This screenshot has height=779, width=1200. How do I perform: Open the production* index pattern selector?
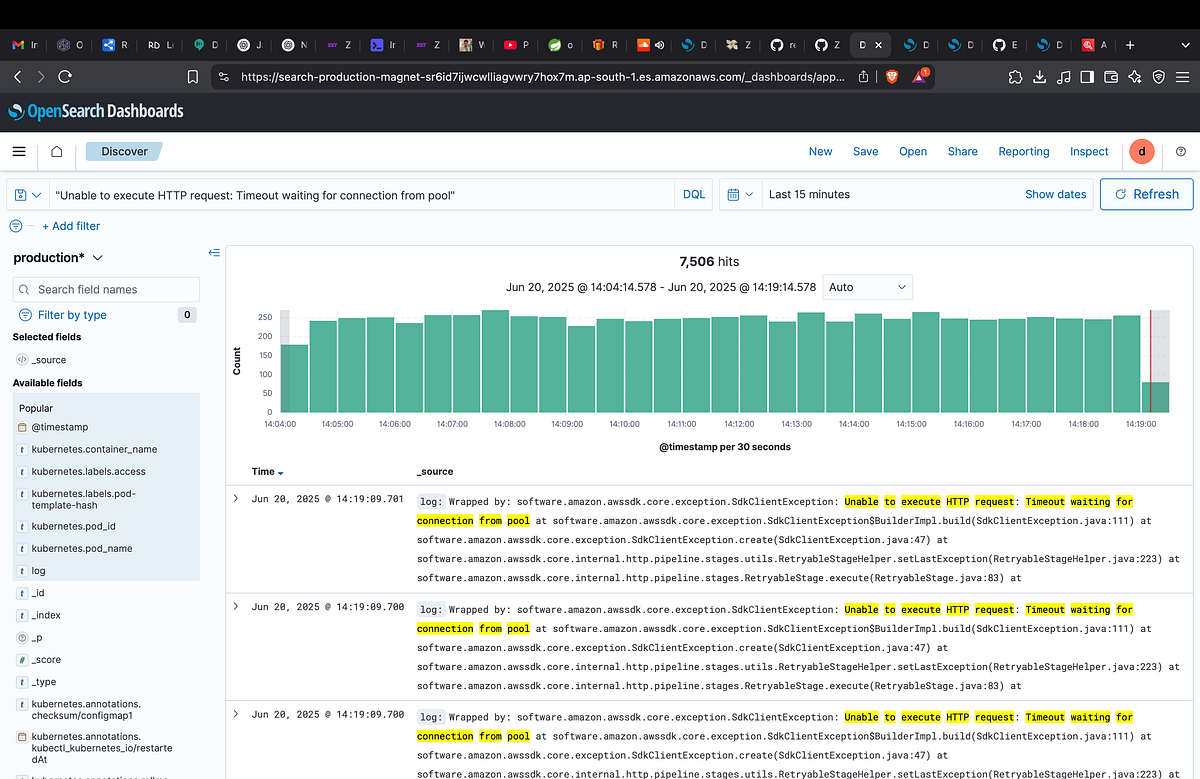click(x=56, y=257)
